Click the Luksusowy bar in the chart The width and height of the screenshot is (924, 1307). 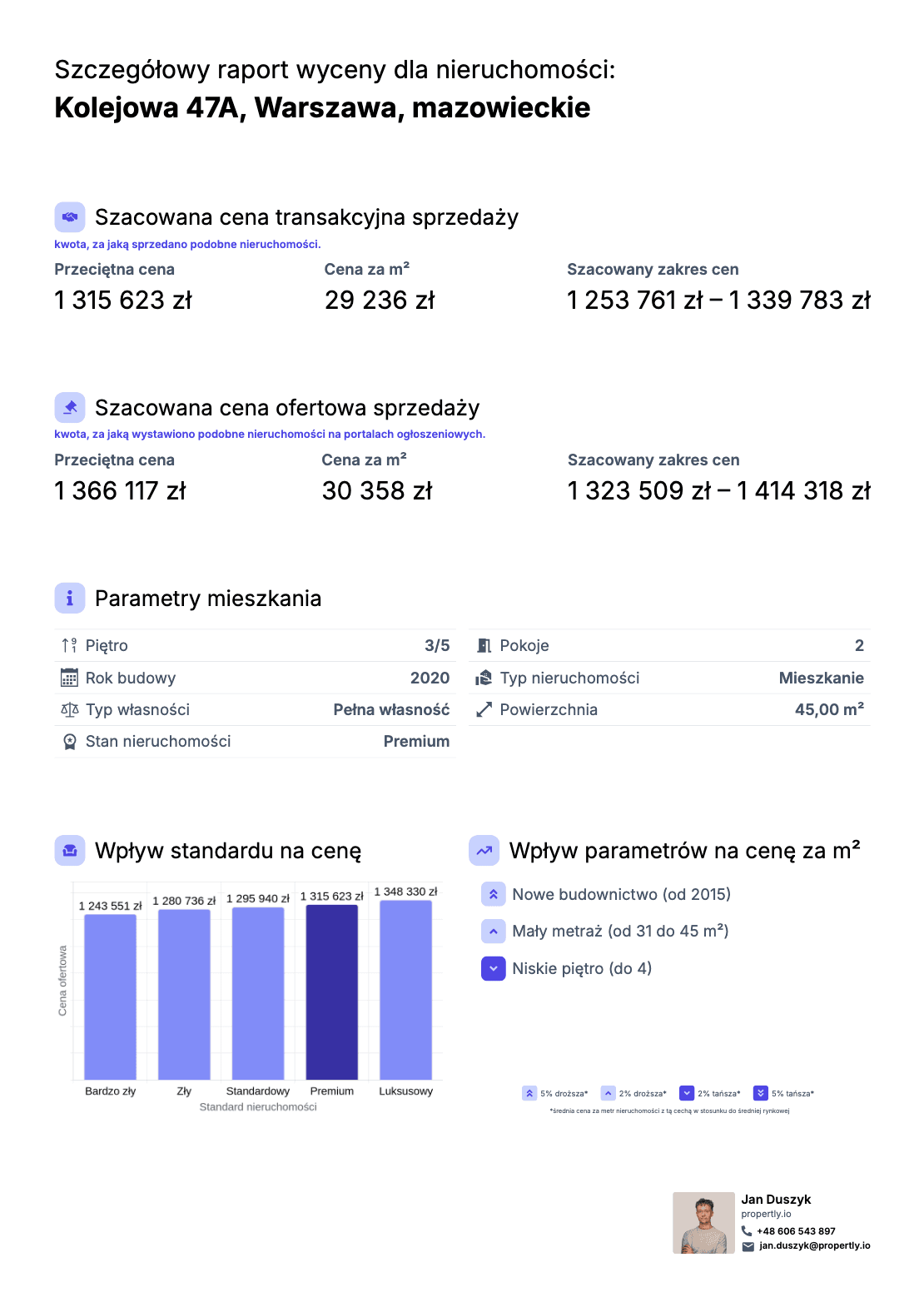pos(405,990)
